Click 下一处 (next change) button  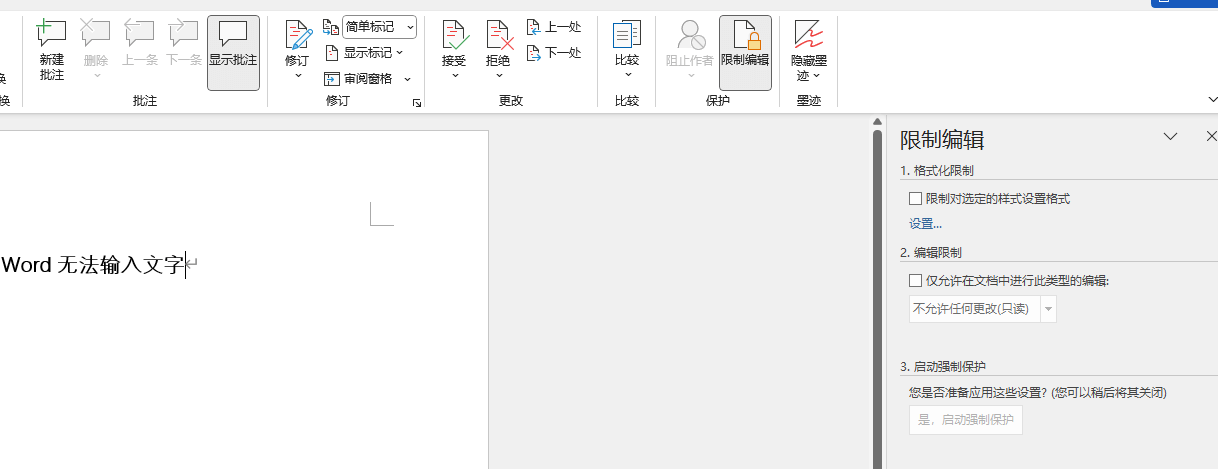(554, 53)
